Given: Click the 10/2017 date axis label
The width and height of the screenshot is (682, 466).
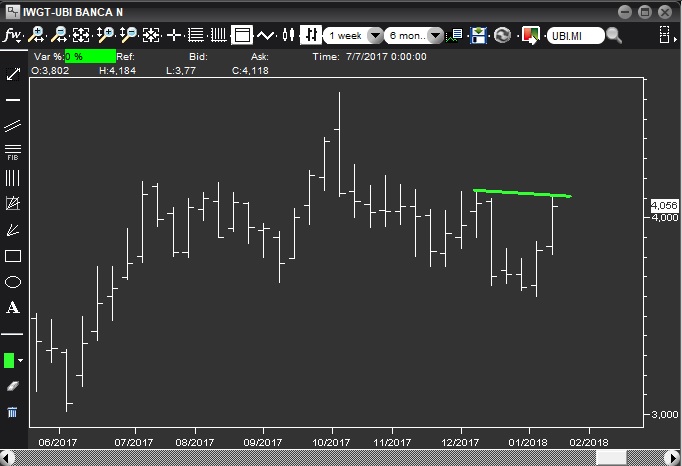Looking at the screenshot, I should tap(331, 443).
